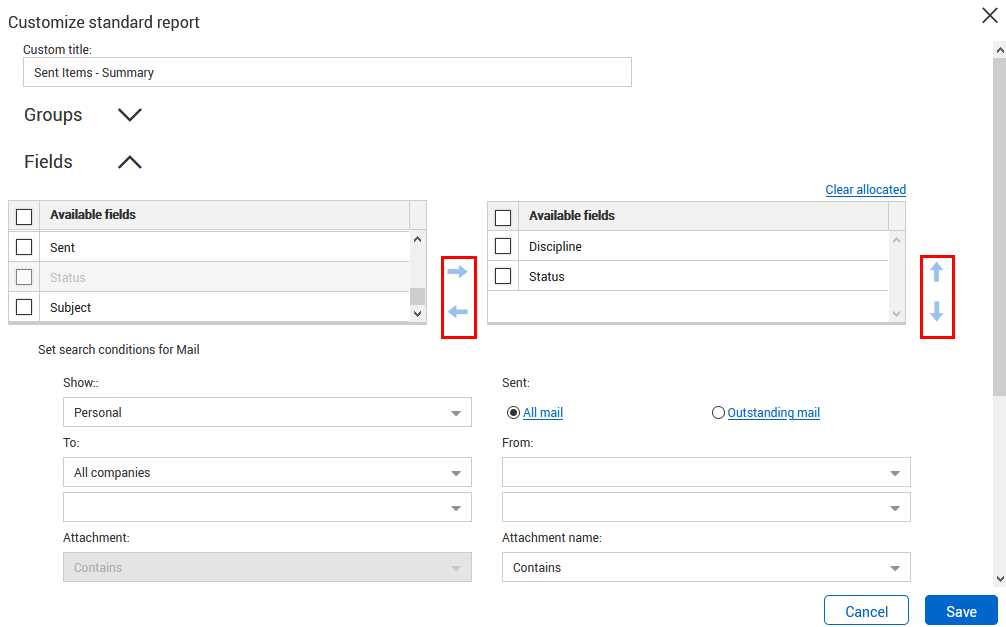Open the All companies dropdown
The height and width of the screenshot is (627, 1006).
coord(267,472)
